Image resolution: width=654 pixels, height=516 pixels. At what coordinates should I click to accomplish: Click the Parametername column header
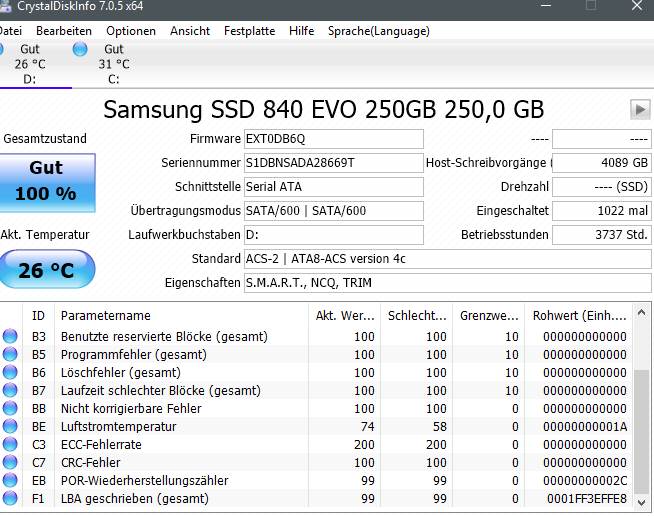point(181,316)
